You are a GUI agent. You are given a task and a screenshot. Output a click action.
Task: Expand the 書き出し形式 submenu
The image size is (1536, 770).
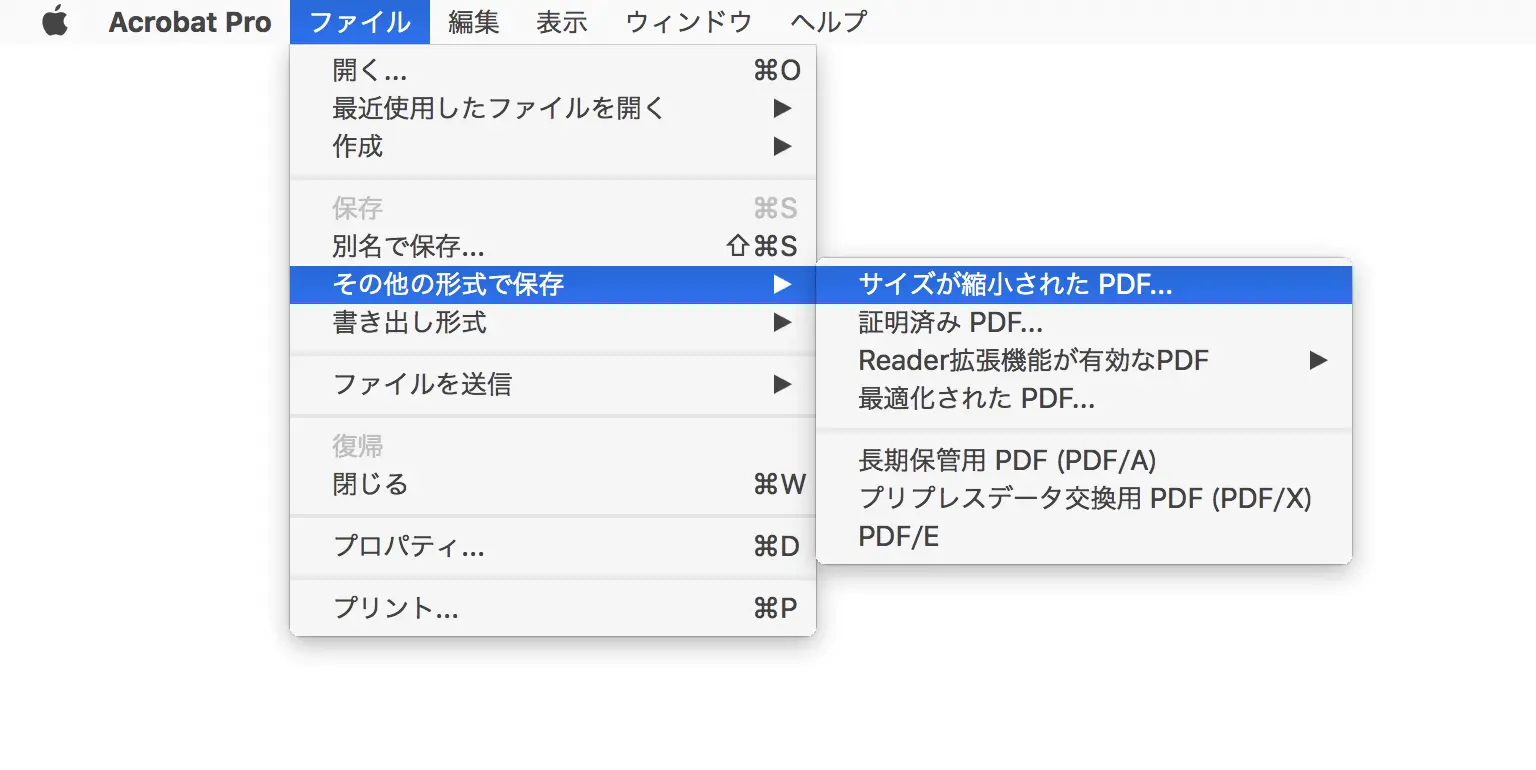553,322
